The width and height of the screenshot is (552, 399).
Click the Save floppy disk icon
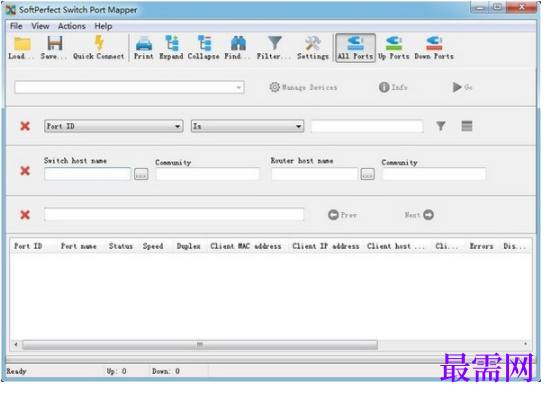(55, 44)
